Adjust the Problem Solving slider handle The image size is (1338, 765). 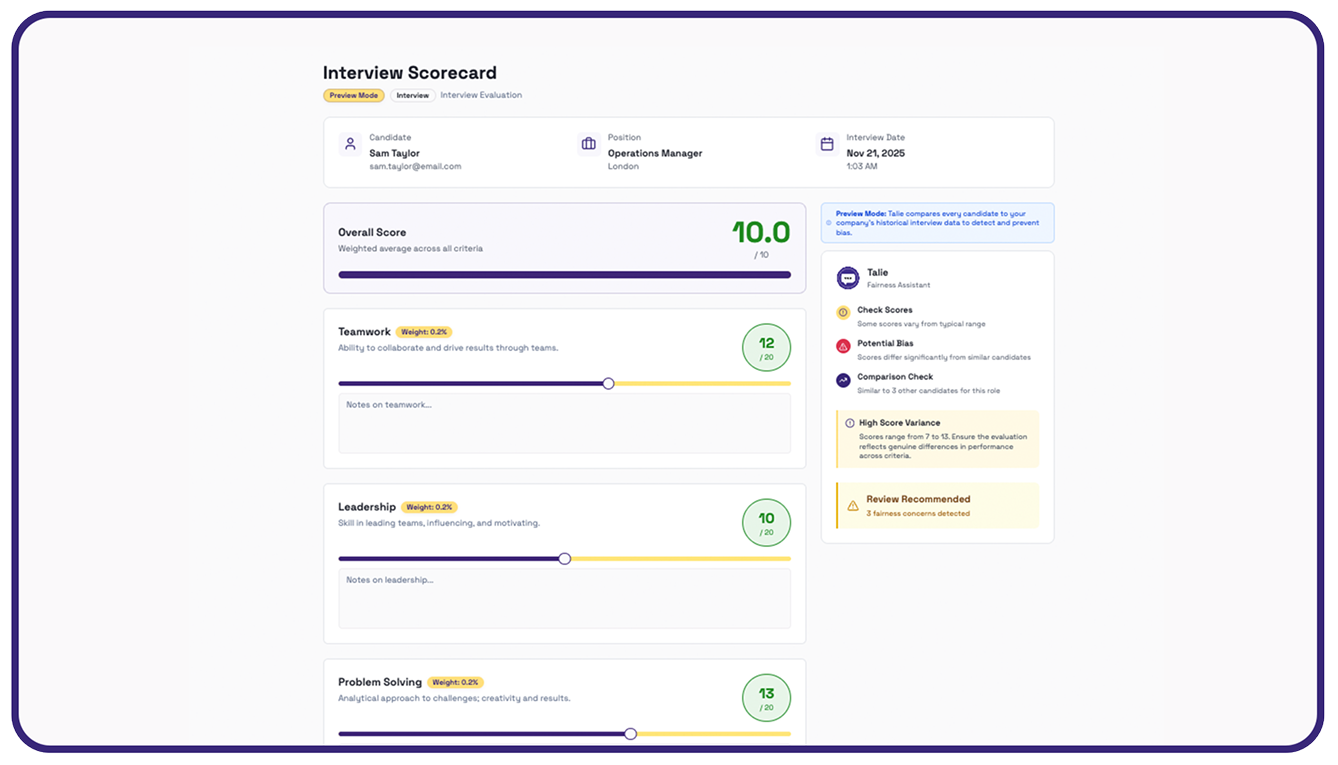630,734
